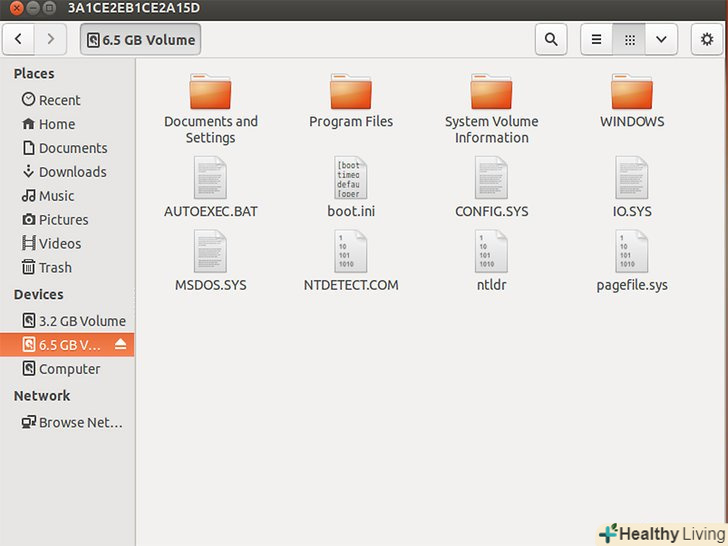The width and height of the screenshot is (728, 546).
Task: Open search with the magnifier icon
Action: pyautogui.click(x=551, y=39)
